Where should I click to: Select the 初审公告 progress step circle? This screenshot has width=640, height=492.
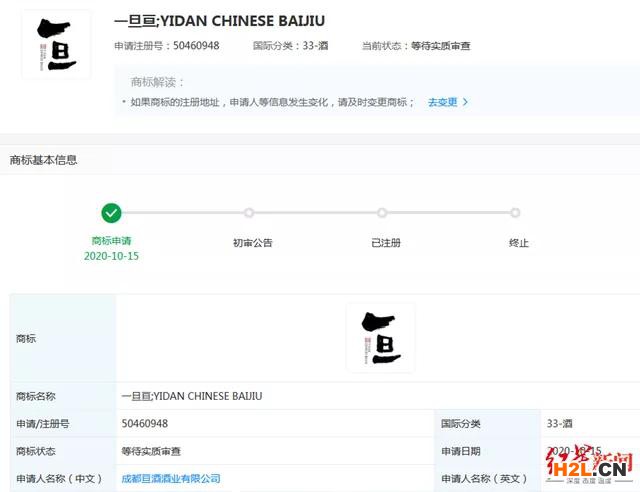click(x=249, y=213)
